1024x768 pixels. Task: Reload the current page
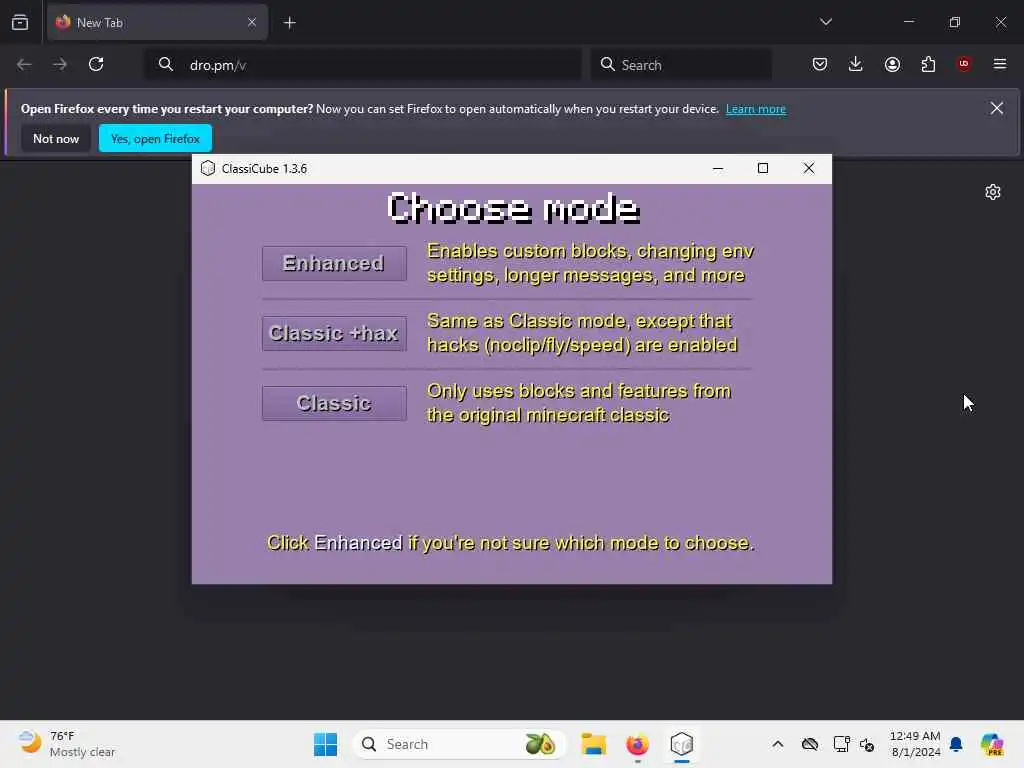96,64
